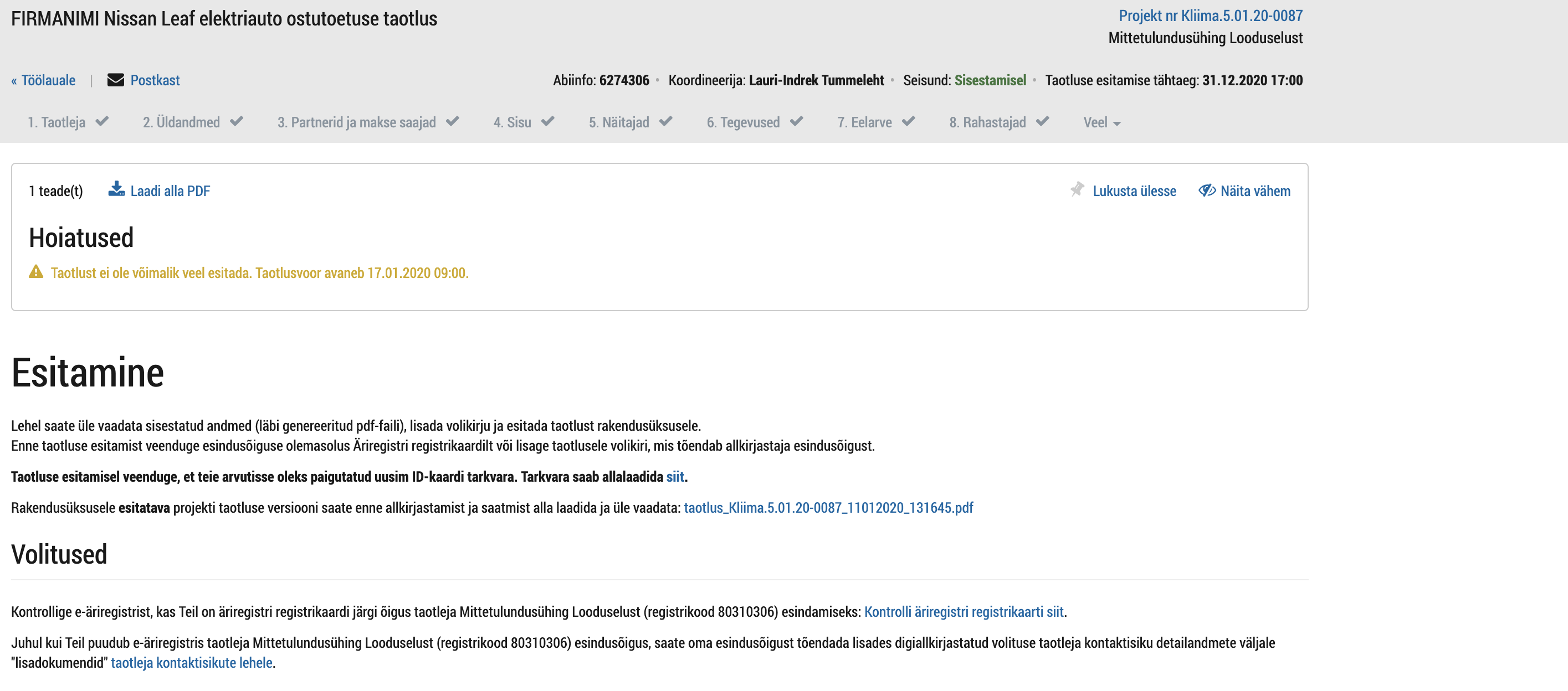This screenshot has height=691, width=1568.
Task: Follow Kontrolli äriregistri registrikaarti siit link
Action: coord(964,611)
